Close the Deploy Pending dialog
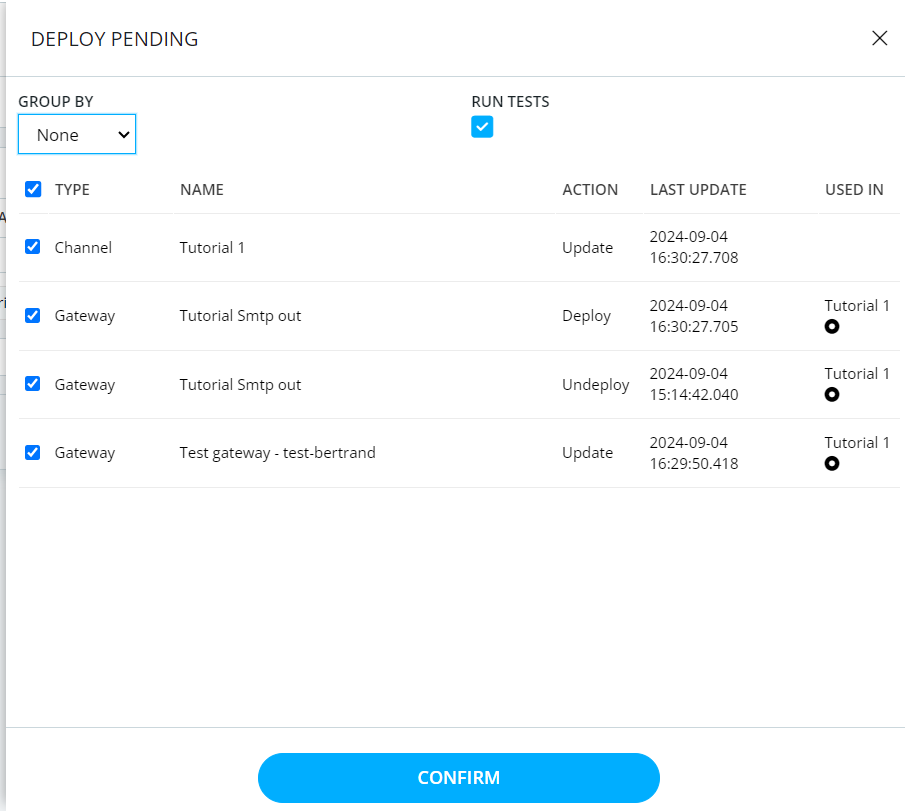Viewport: 905px width, 811px height. click(879, 38)
